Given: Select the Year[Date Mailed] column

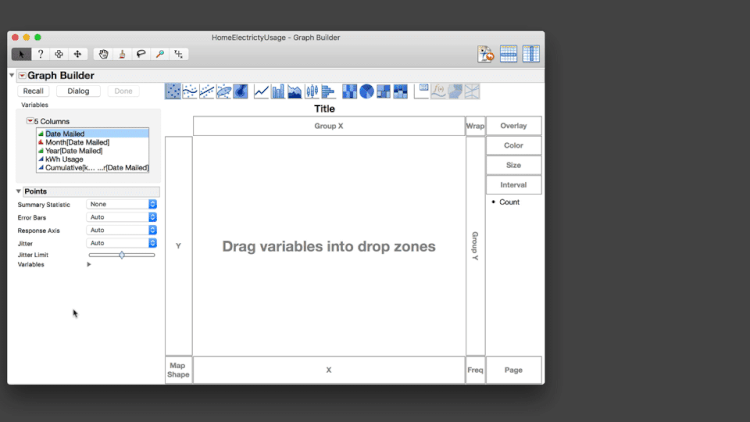Looking at the screenshot, I should point(92,151).
